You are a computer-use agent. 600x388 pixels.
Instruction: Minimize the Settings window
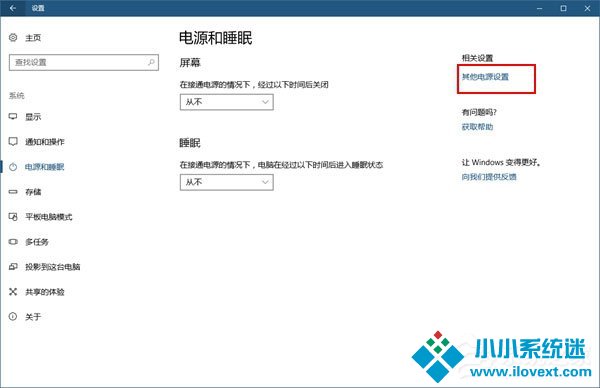point(540,8)
